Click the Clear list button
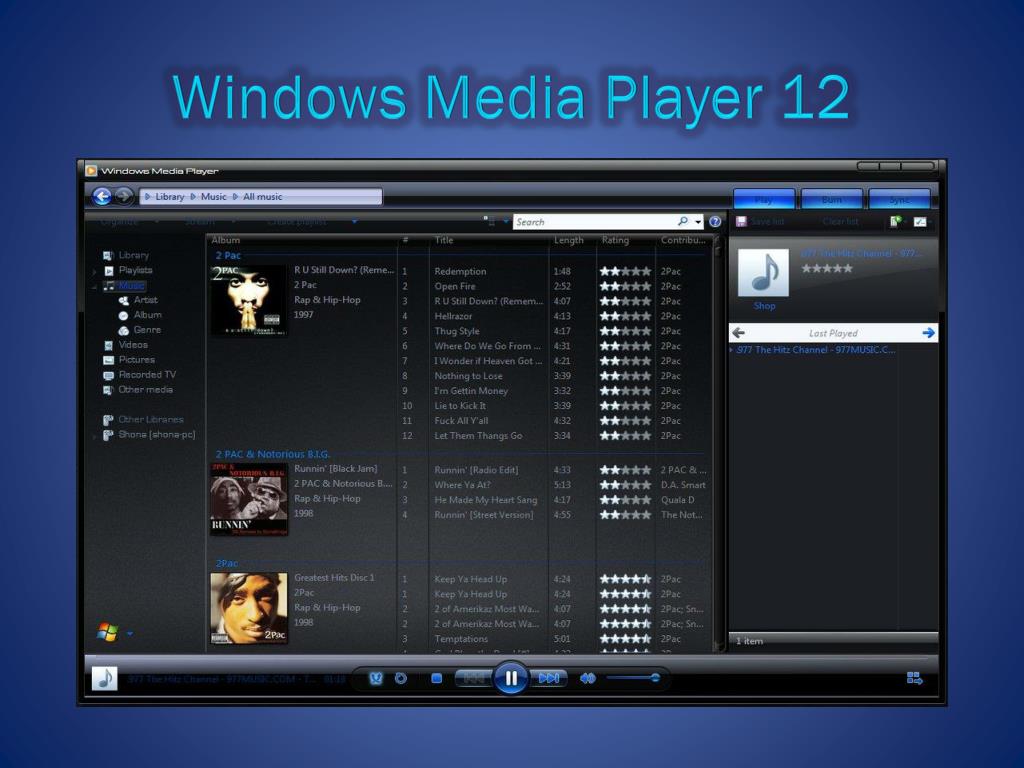Viewport: 1024px width, 768px height. pos(840,221)
